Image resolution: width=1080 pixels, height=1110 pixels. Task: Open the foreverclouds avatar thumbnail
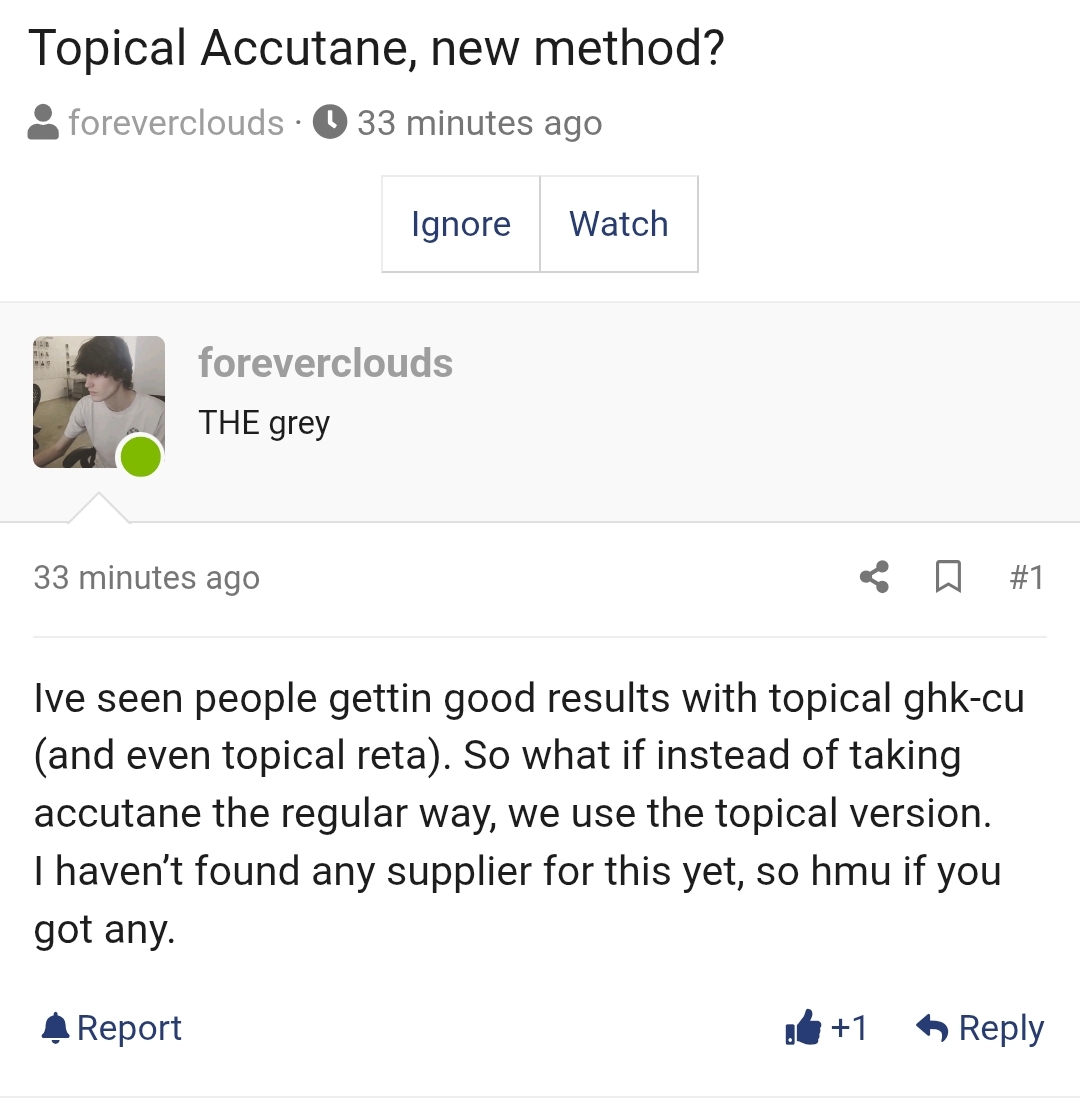pyautogui.click(x=99, y=402)
